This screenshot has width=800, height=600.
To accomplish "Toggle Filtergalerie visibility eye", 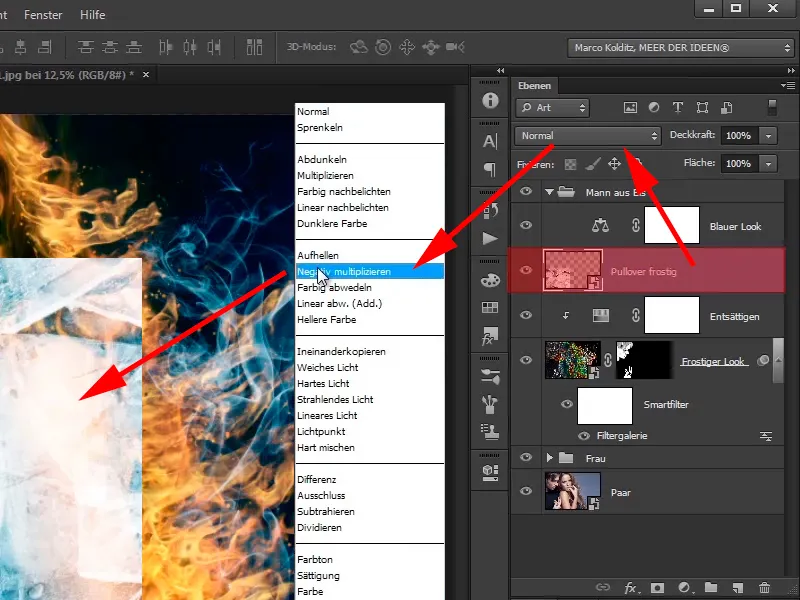I will point(584,436).
